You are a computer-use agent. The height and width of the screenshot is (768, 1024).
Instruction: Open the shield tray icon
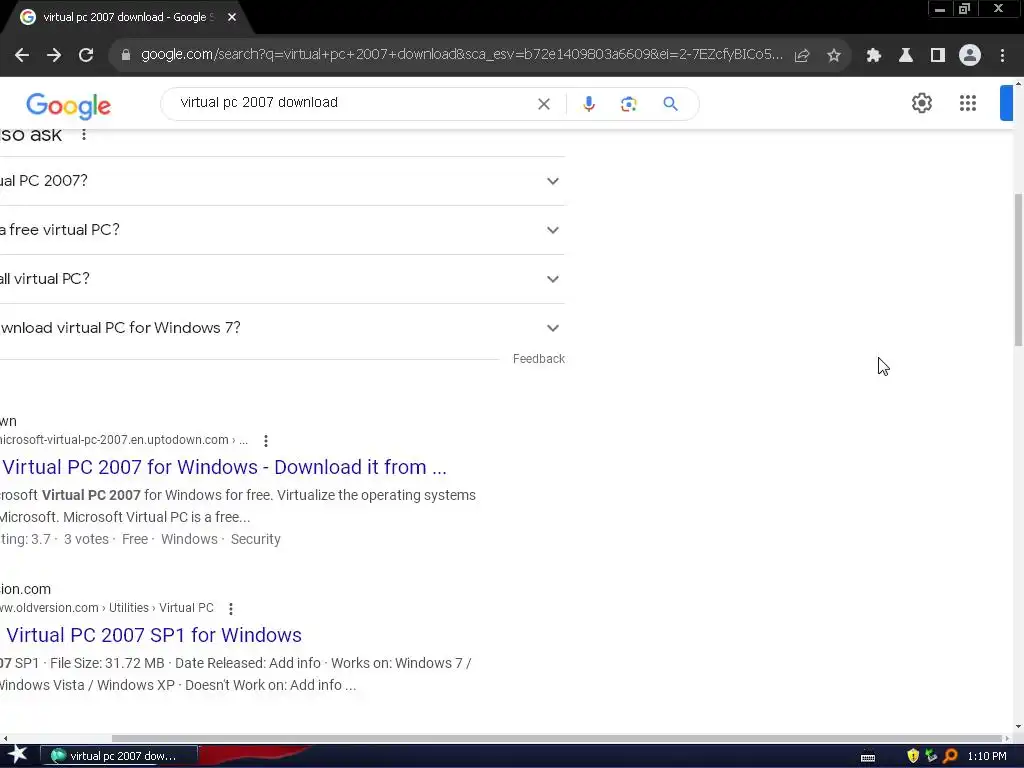[x=913, y=756]
